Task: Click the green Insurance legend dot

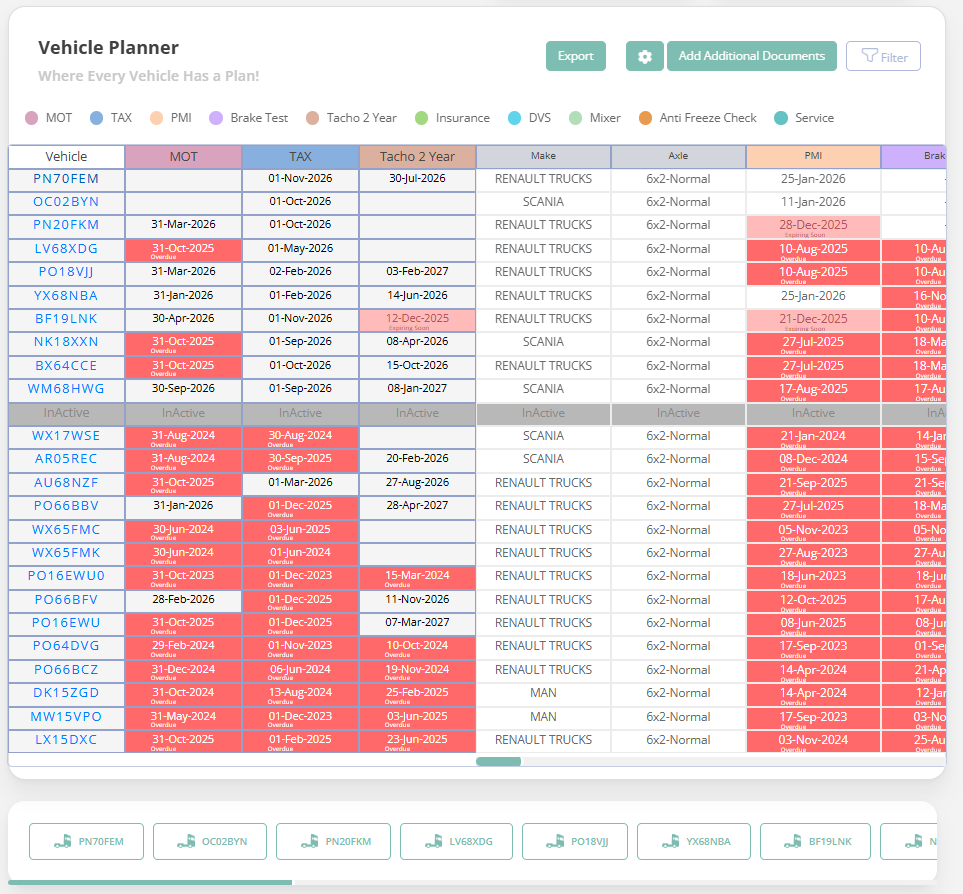Action: 422,118
